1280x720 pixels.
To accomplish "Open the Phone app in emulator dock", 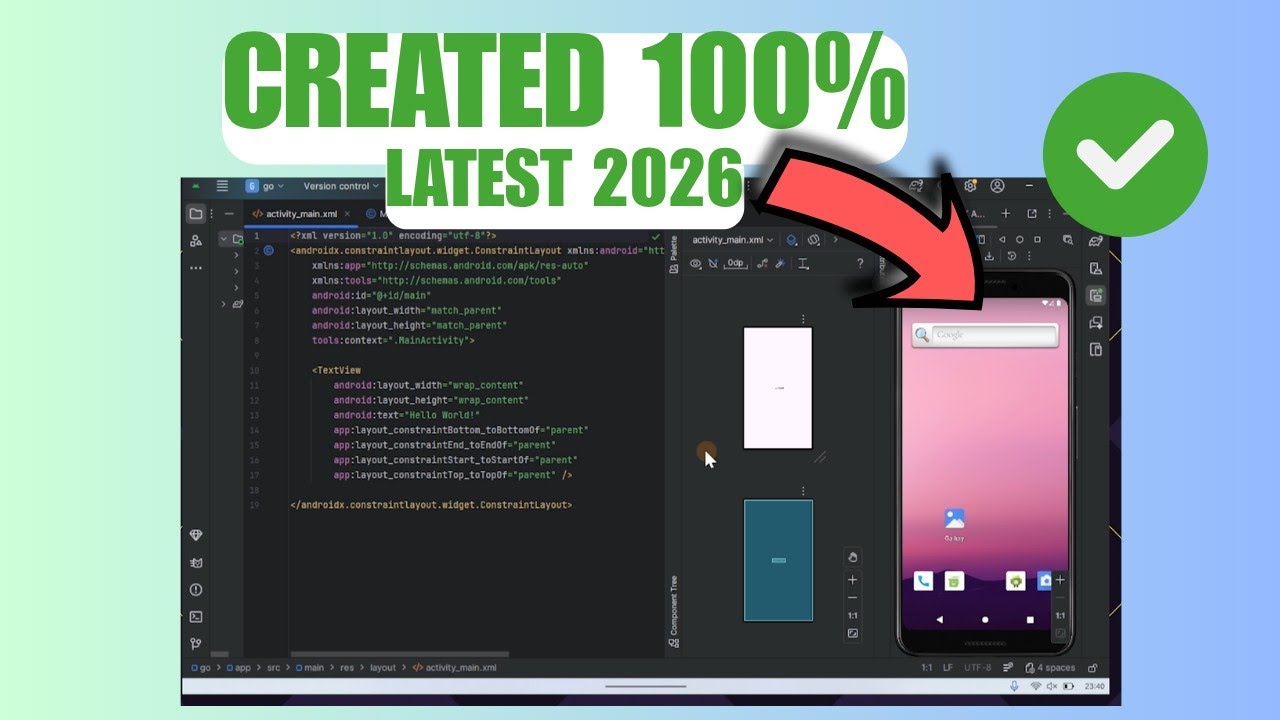I will pyautogui.click(x=923, y=580).
